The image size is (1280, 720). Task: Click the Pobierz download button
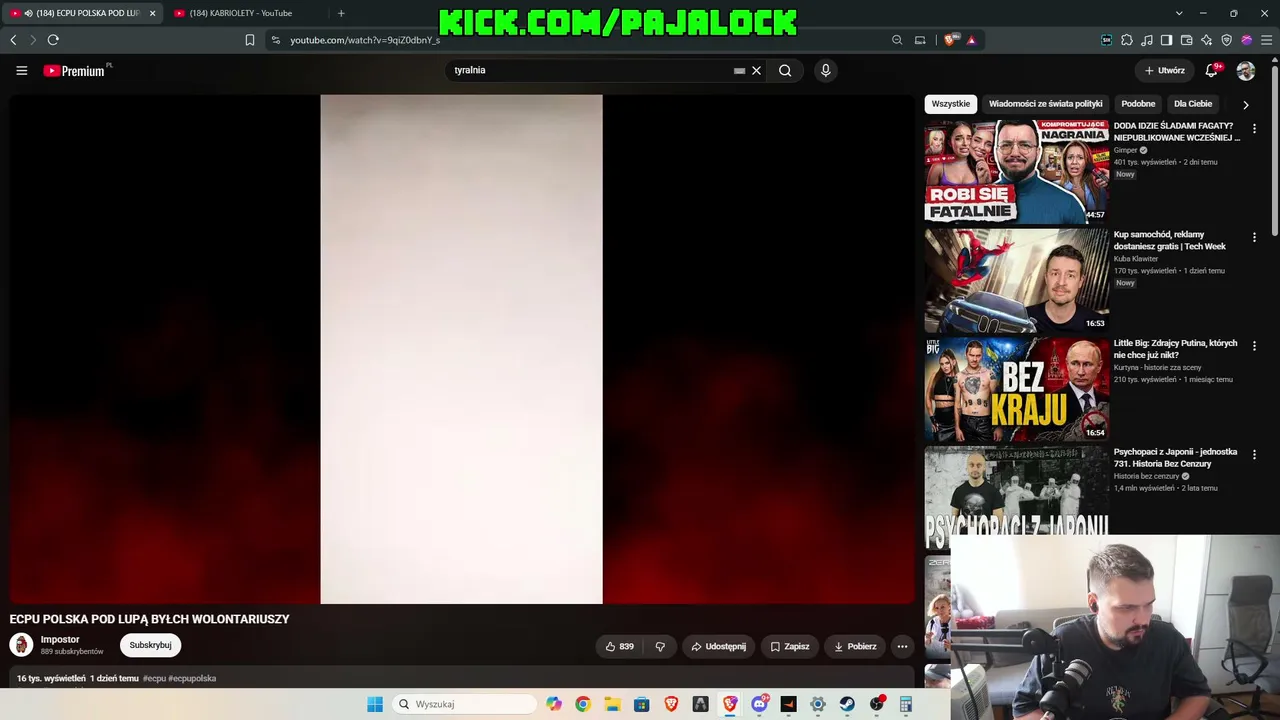[855, 646]
